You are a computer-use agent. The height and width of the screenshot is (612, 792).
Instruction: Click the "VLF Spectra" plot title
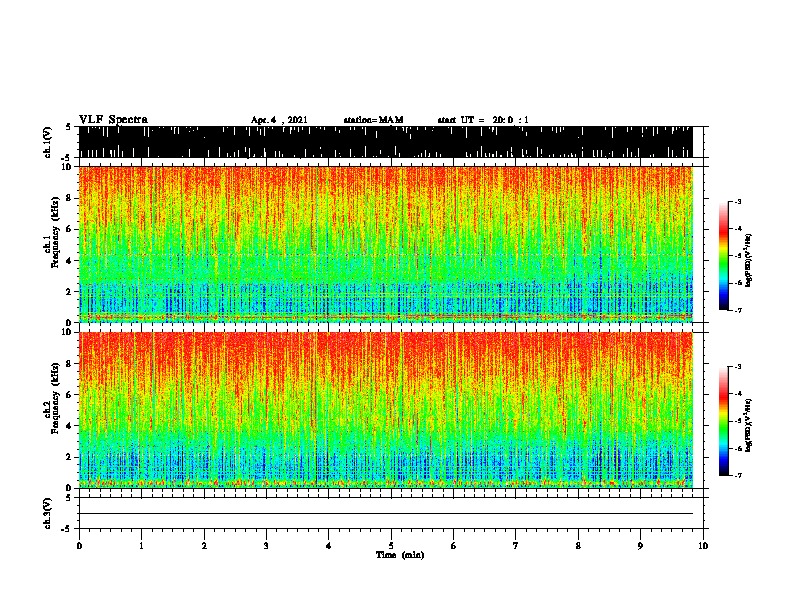(113, 120)
